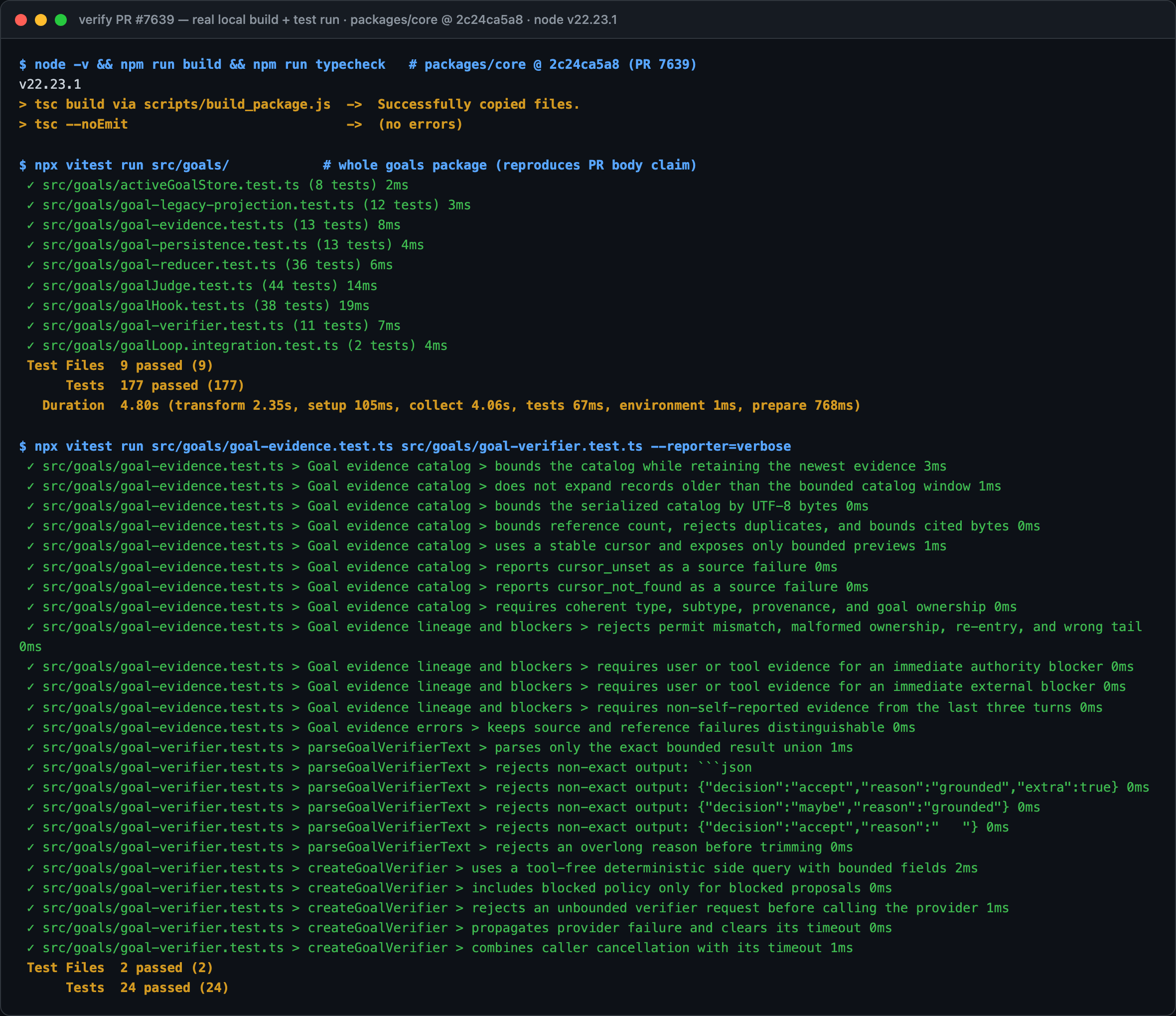Click 'requires coherent type, subtype, provenance' line

(x=522, y=606)
